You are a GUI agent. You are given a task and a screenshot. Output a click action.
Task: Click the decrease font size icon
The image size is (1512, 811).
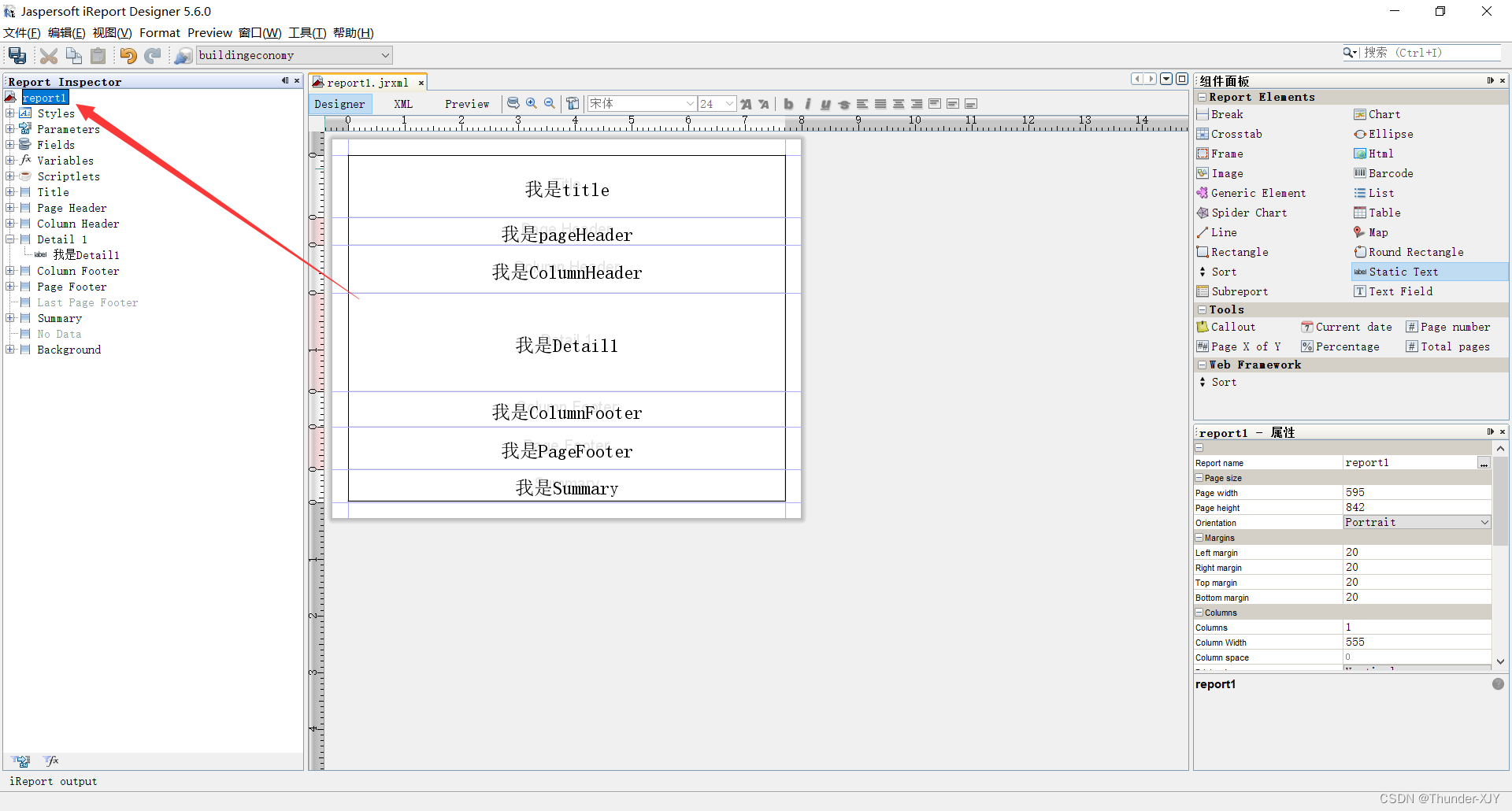pos(764,104)
